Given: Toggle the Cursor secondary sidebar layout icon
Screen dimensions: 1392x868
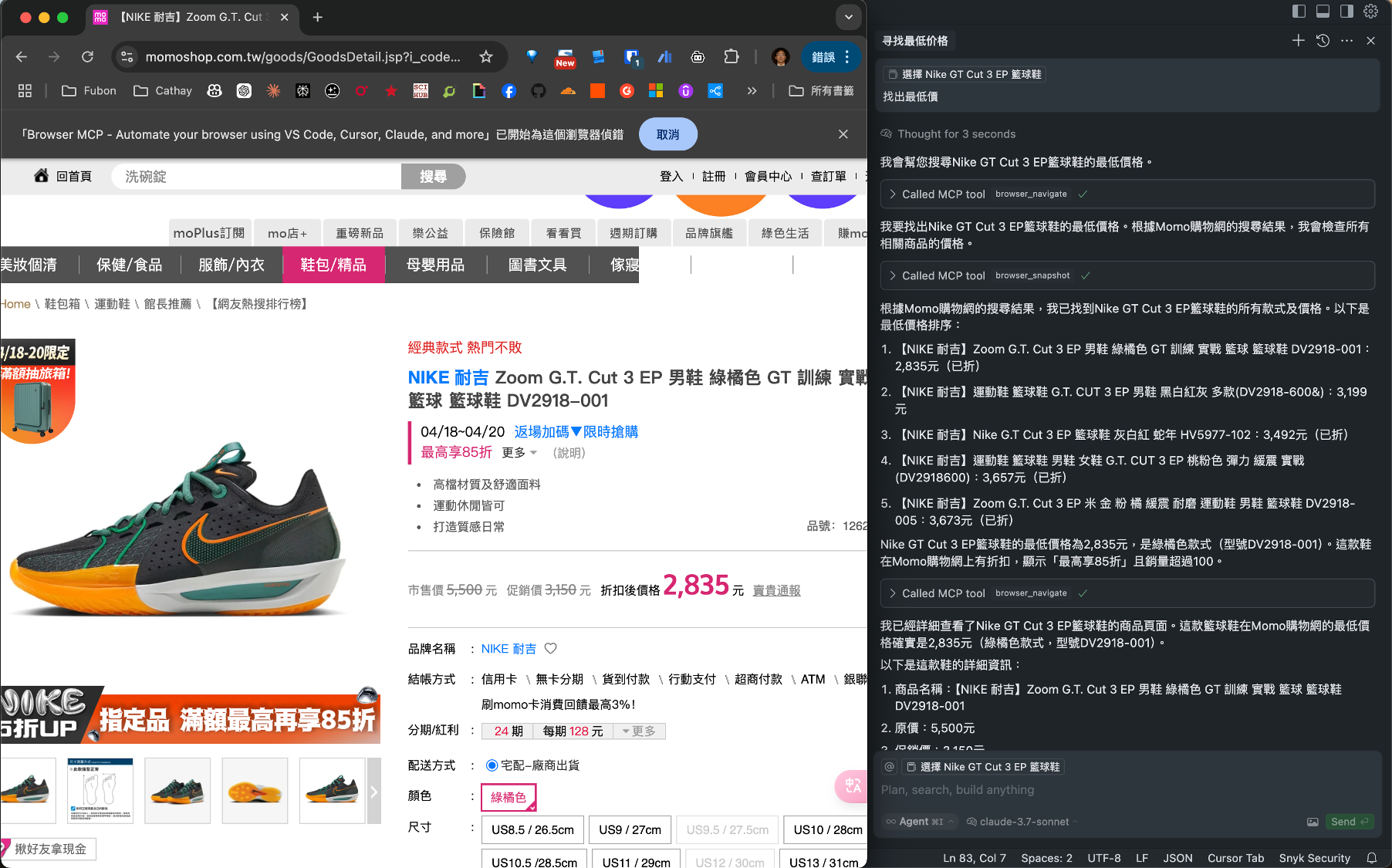Looking at the screenshot, I should click(x=1346, y=11).
